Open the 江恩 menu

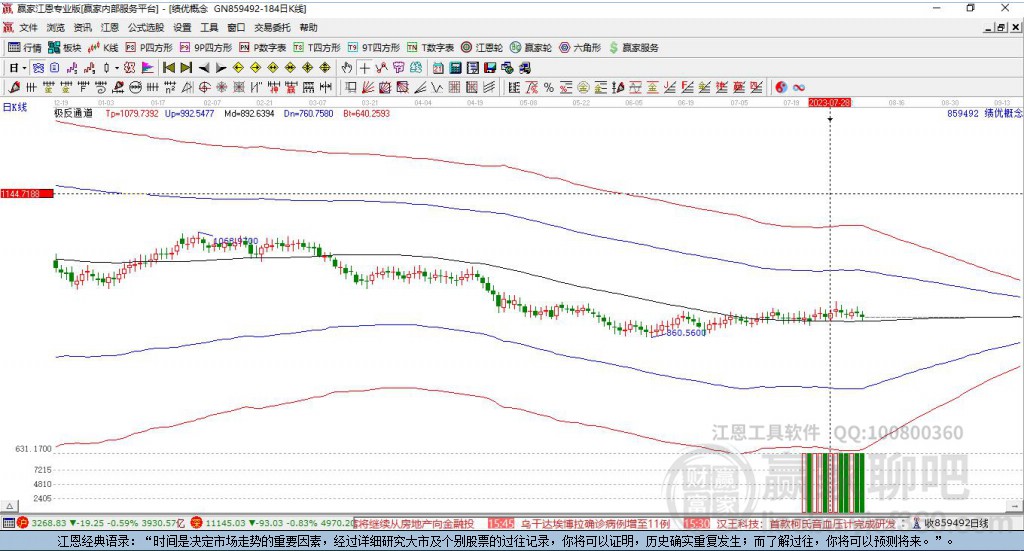pos(110,27)
